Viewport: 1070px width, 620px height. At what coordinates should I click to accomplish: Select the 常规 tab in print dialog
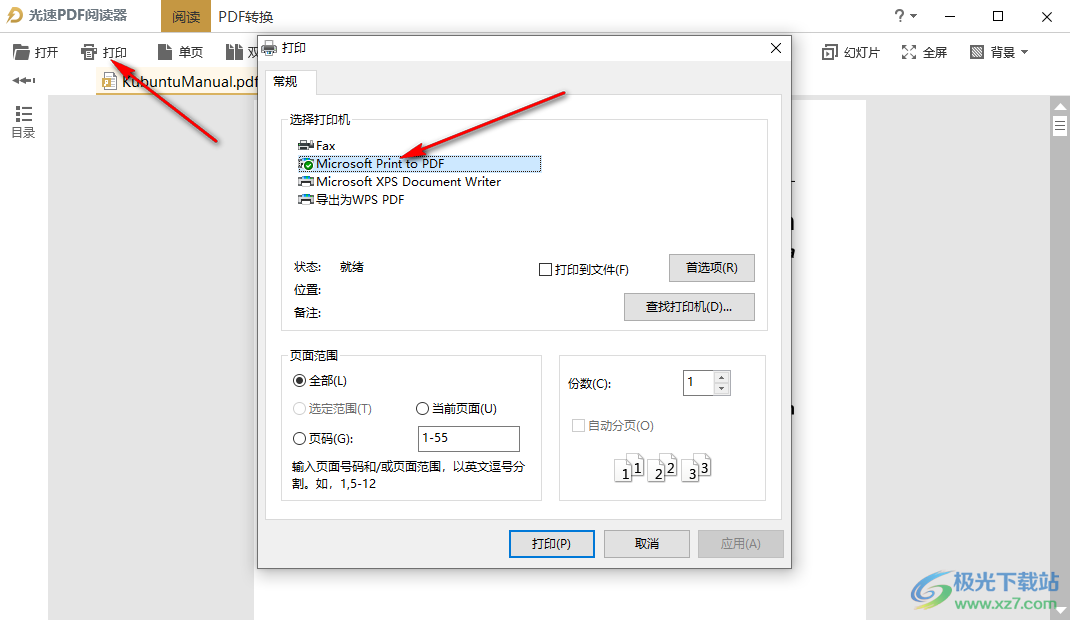coord(285,81)
